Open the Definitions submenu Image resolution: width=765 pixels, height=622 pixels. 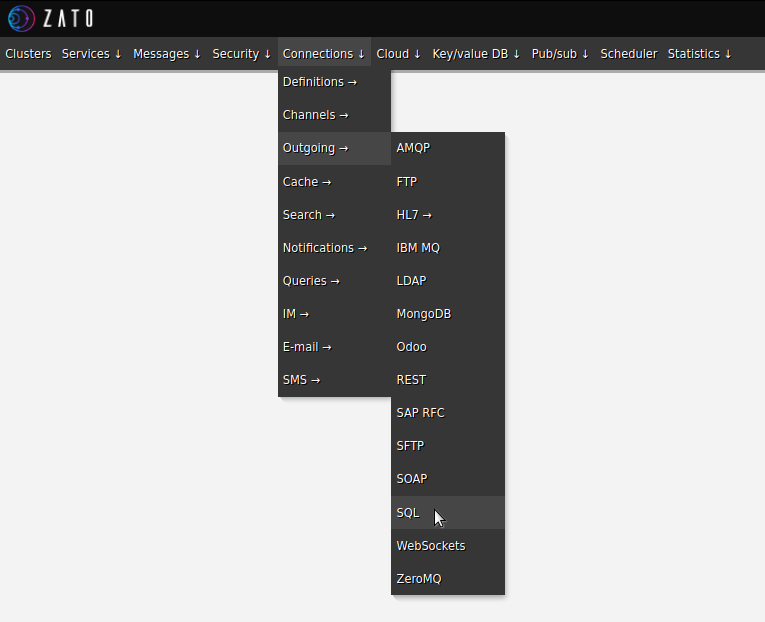334,82
